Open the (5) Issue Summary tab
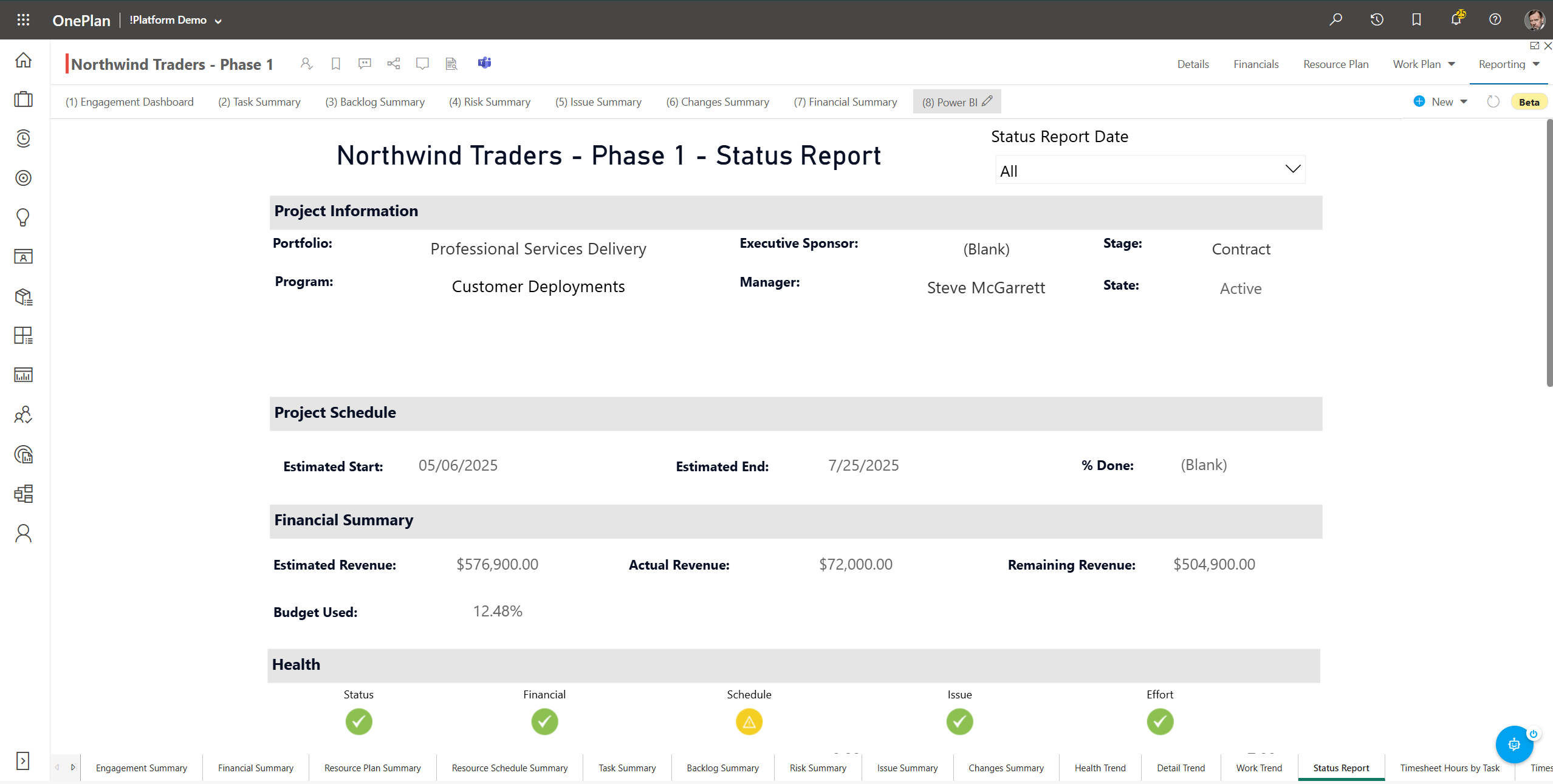Image resolution: width=1553 pixels, height=784 pixels. click(598, 102)
